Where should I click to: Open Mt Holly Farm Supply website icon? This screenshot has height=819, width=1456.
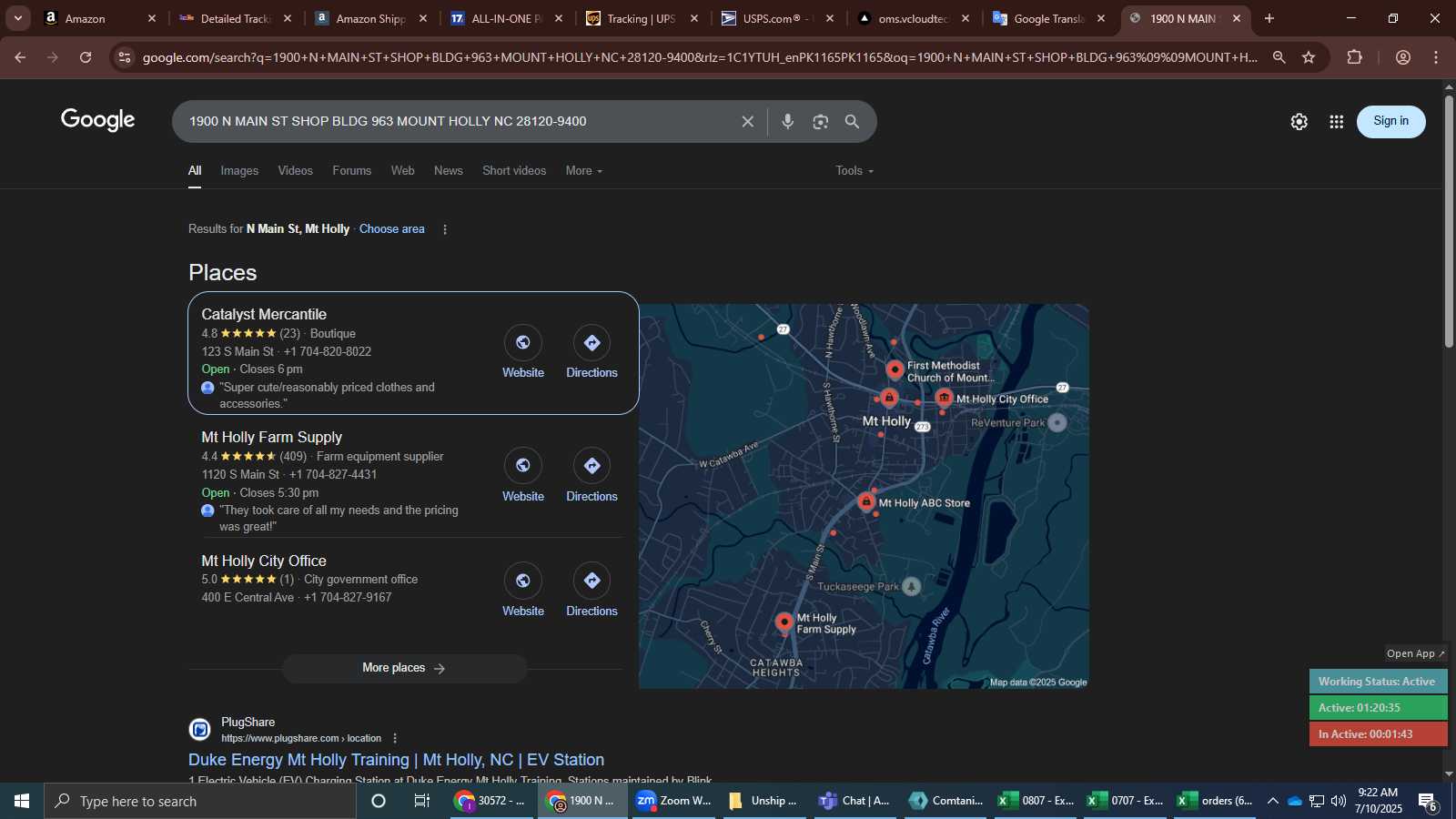[x=523, y=466]
